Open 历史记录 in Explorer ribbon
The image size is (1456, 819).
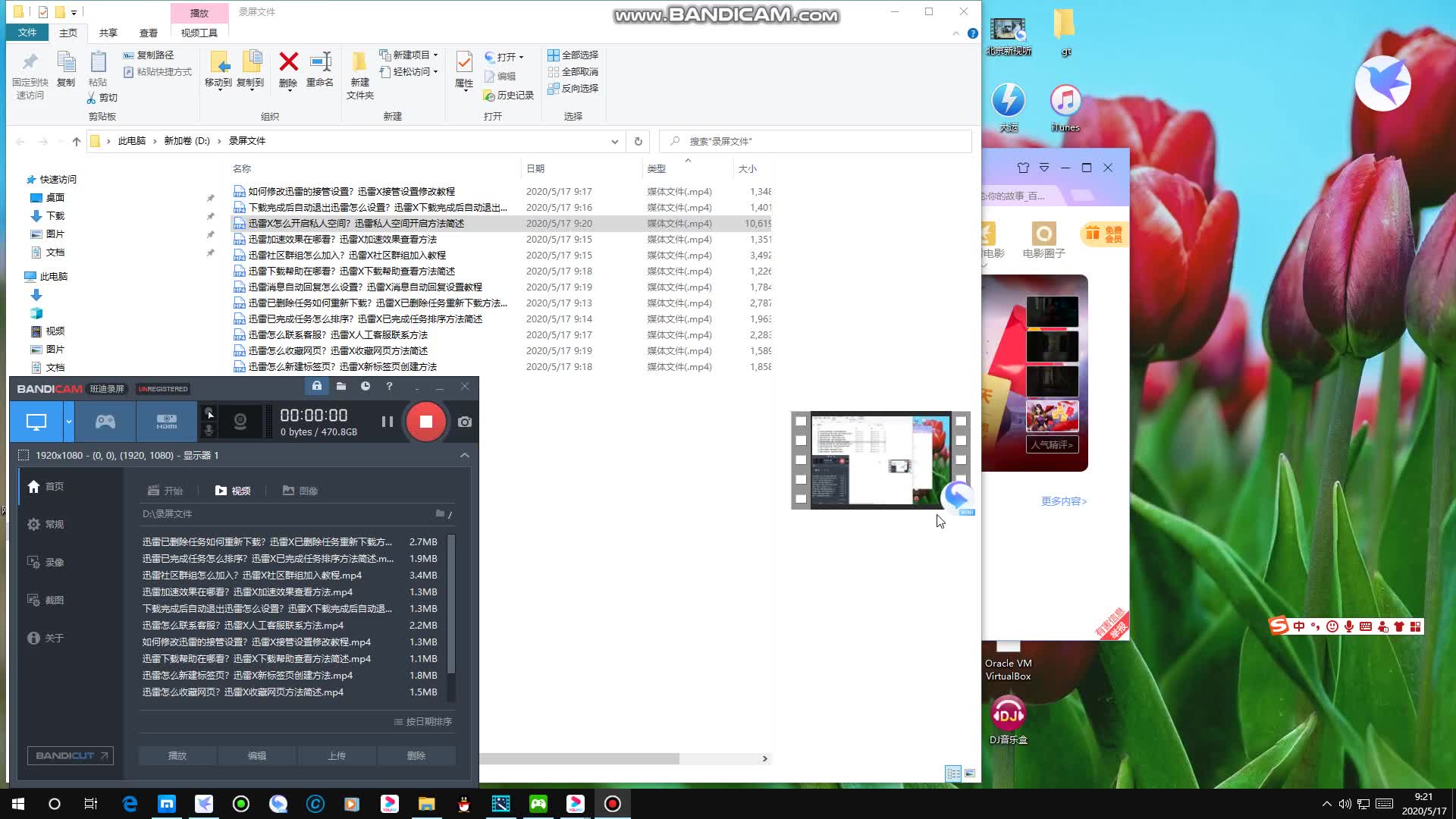point(509,96)
